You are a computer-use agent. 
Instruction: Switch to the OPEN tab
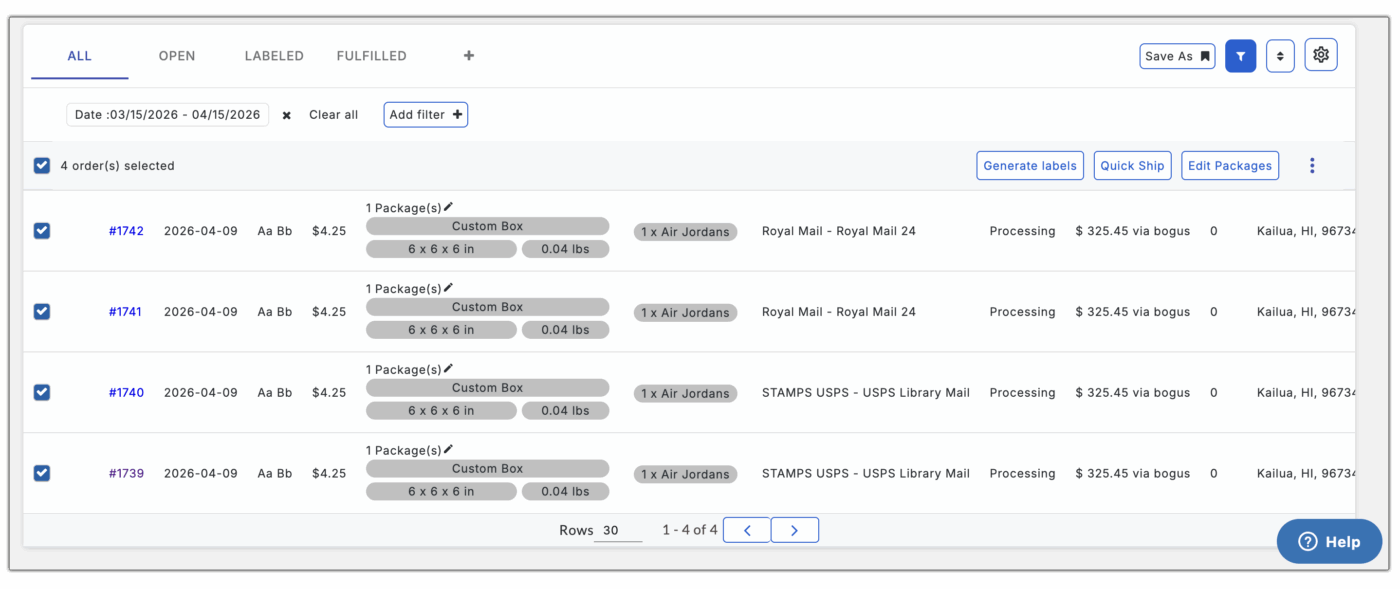(x=177, y=56)
